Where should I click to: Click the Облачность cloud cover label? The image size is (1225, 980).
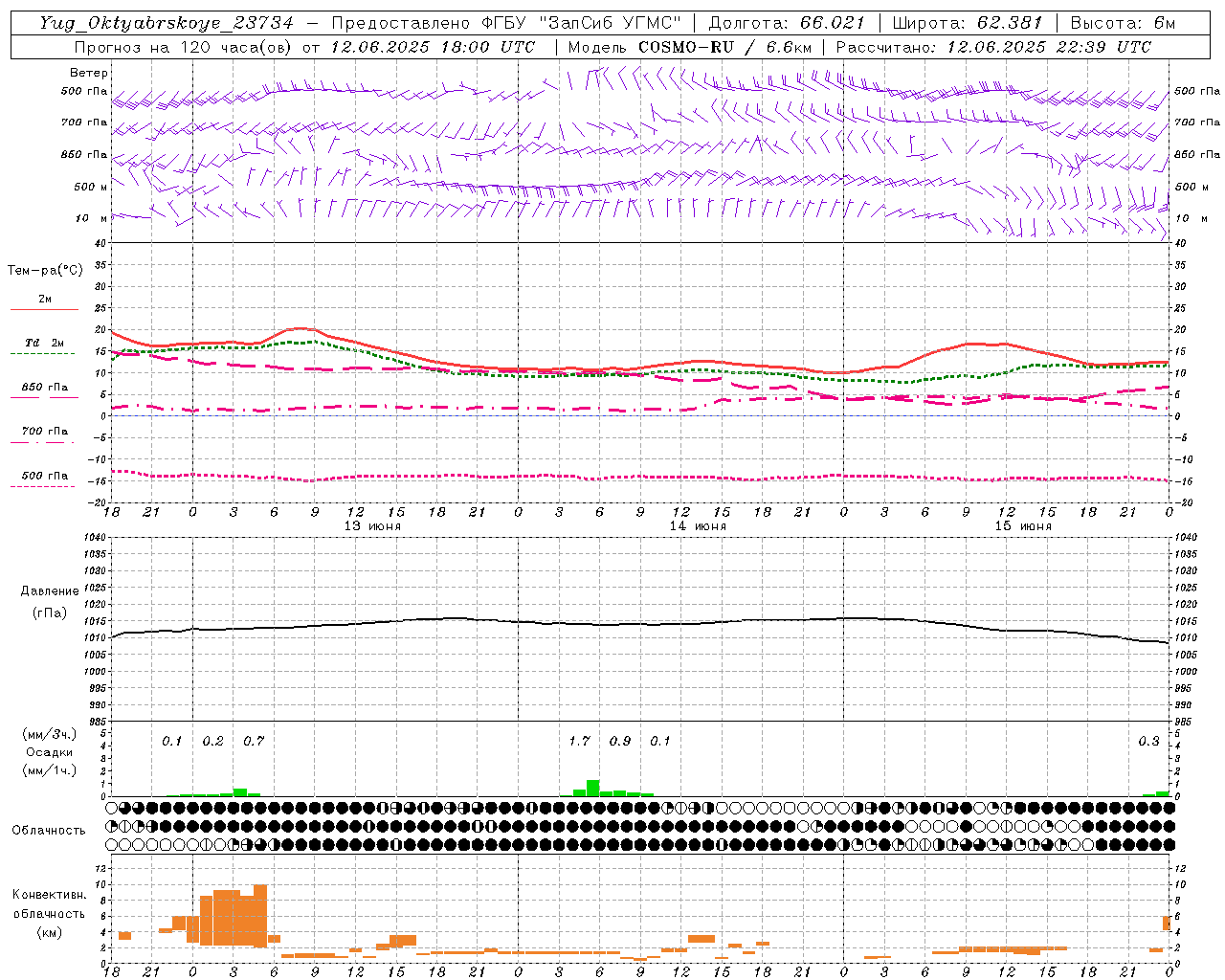tap(49, 831)
